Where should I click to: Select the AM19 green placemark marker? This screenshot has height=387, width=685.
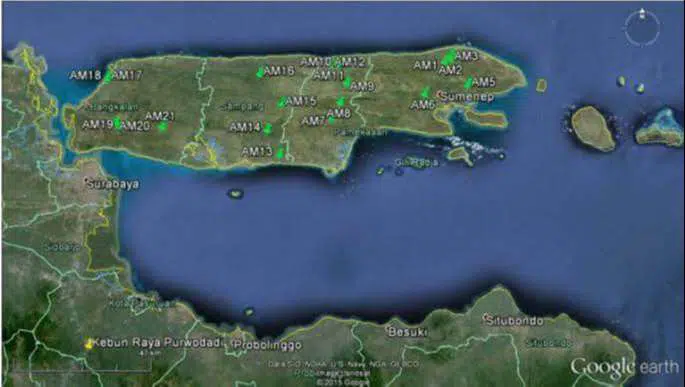pyautogui.click(x=117, y=123)
